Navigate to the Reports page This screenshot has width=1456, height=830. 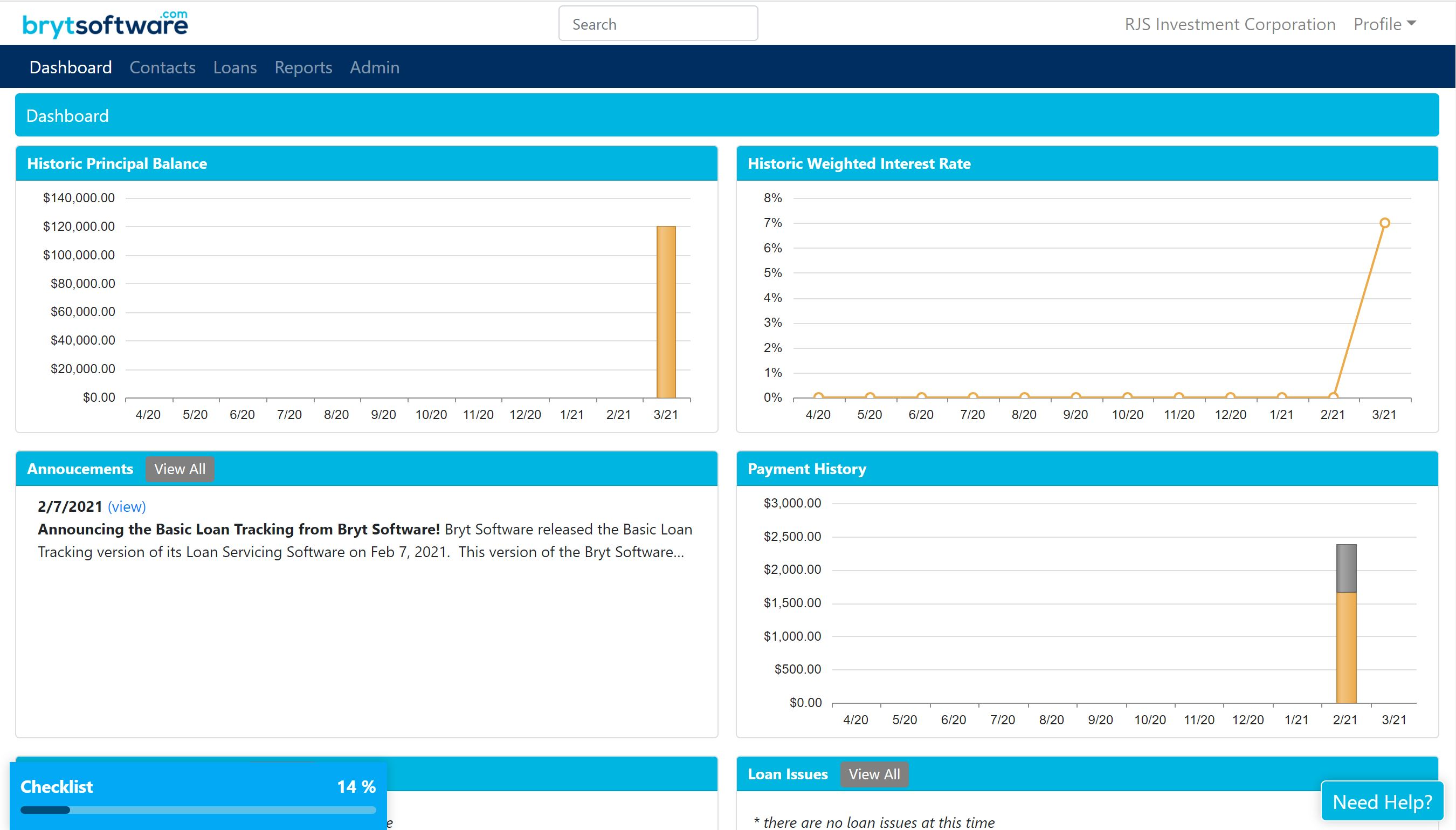302,67
